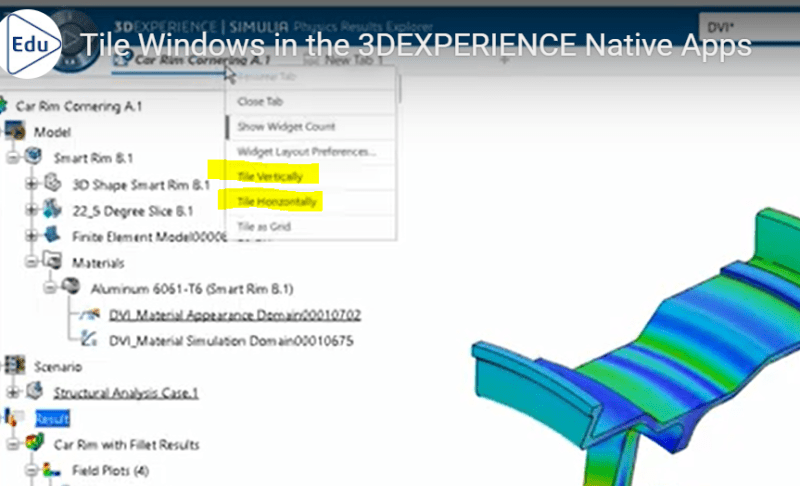
Task: Select the 3D Shape Smart Rim B.1 label
Action: click(141, 185)
